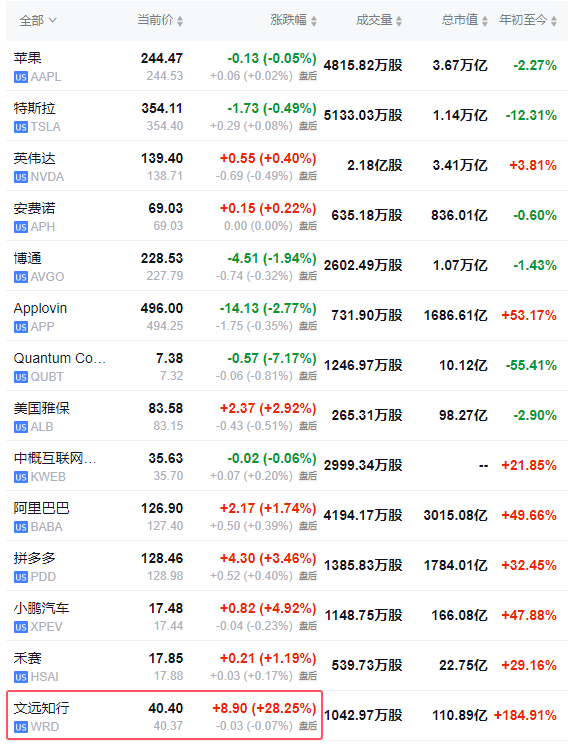Sort by 涨跌幅 using its sort arrows
581x746 pixels.
(x=314, y=21)
